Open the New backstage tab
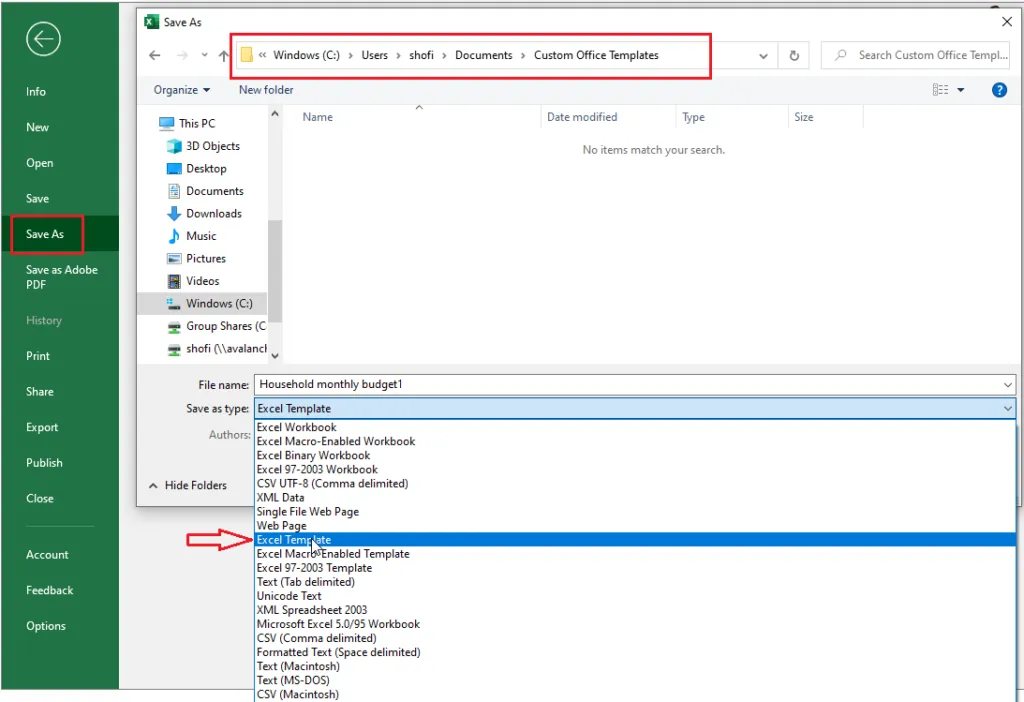1024x702 pixels. pyautogui.click(x=37, y=127)
